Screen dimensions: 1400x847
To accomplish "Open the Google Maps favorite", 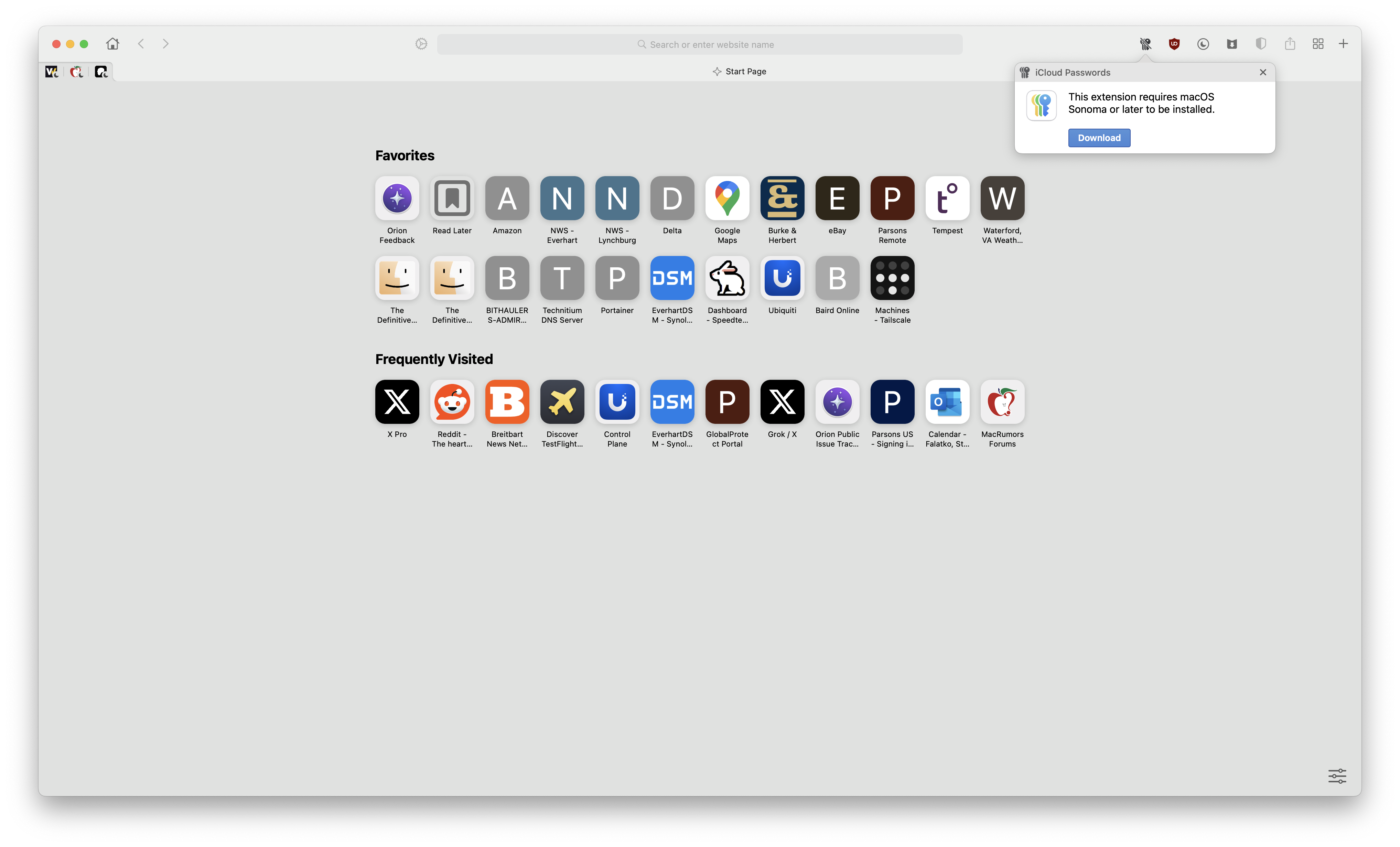I will pos(727,198).
